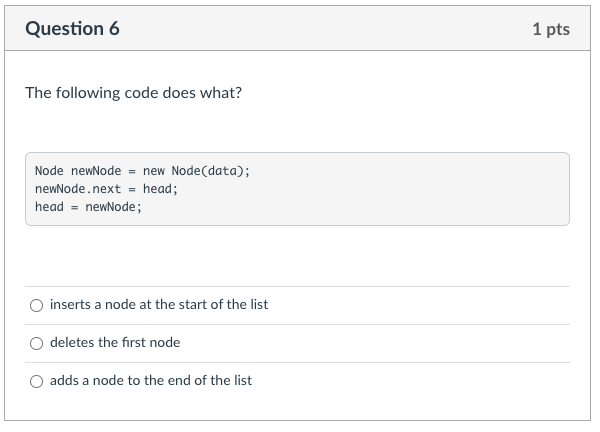
Task: Click the 'Question 6' heading
Action: coord(72,29)
